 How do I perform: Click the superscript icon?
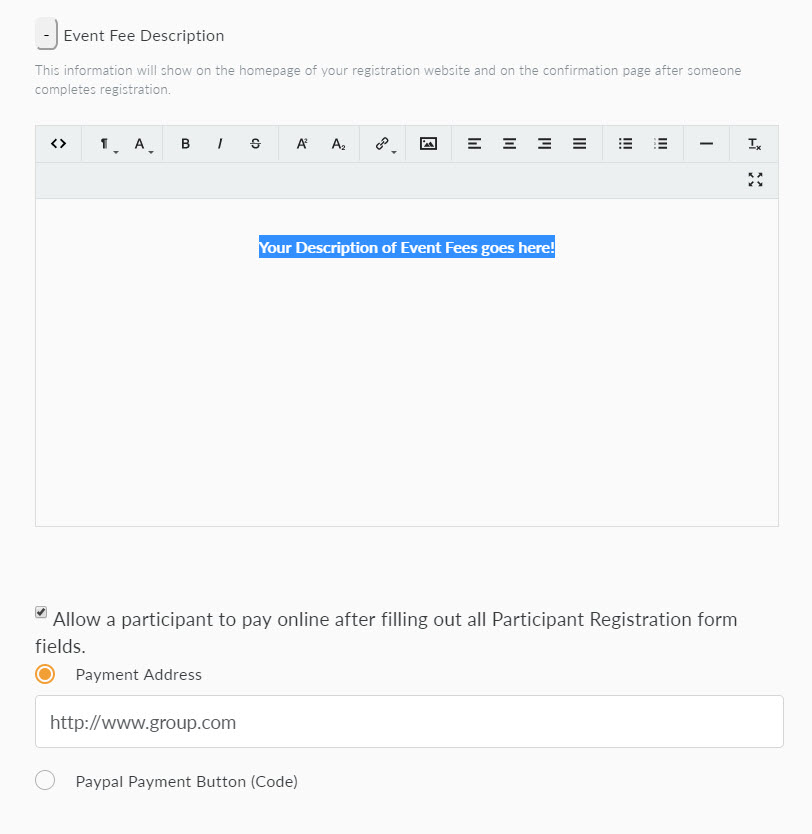coord(302,144)
